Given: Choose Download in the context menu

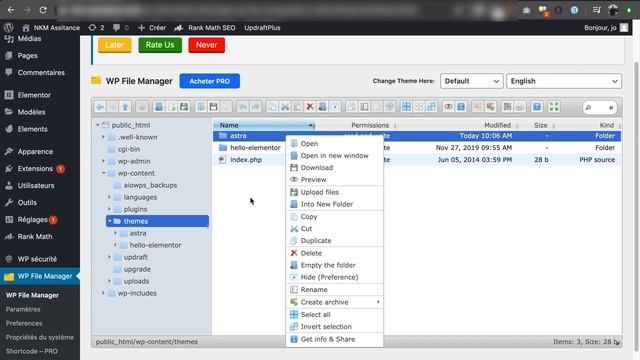Looking at the screenshot, I should point(335,168).
